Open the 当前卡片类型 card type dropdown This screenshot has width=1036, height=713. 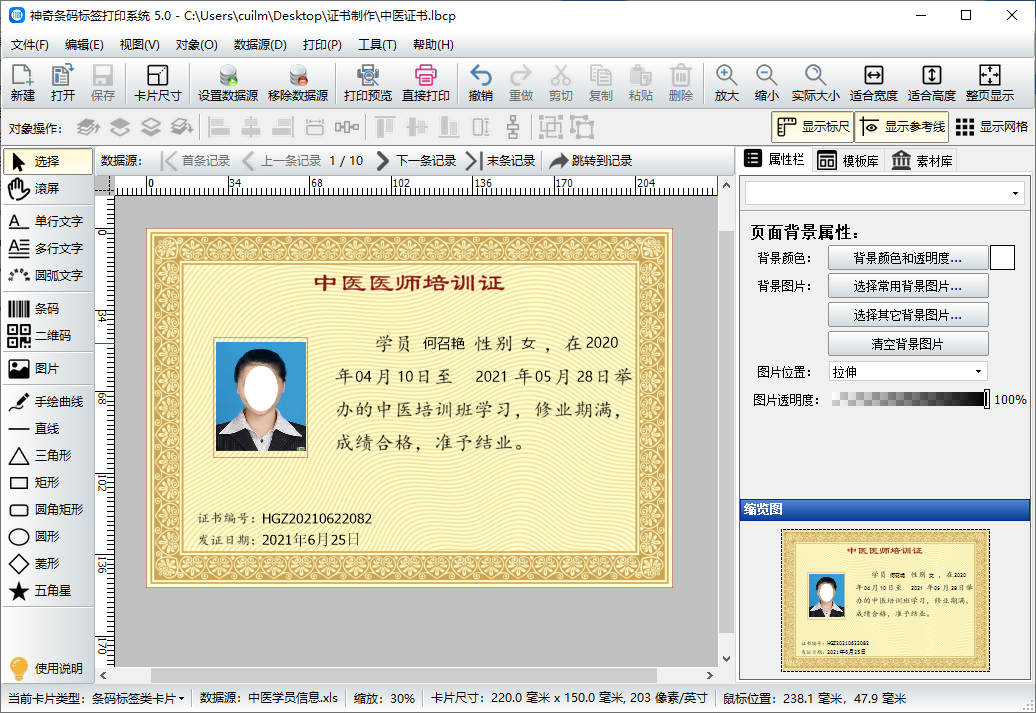click(138, 698)
